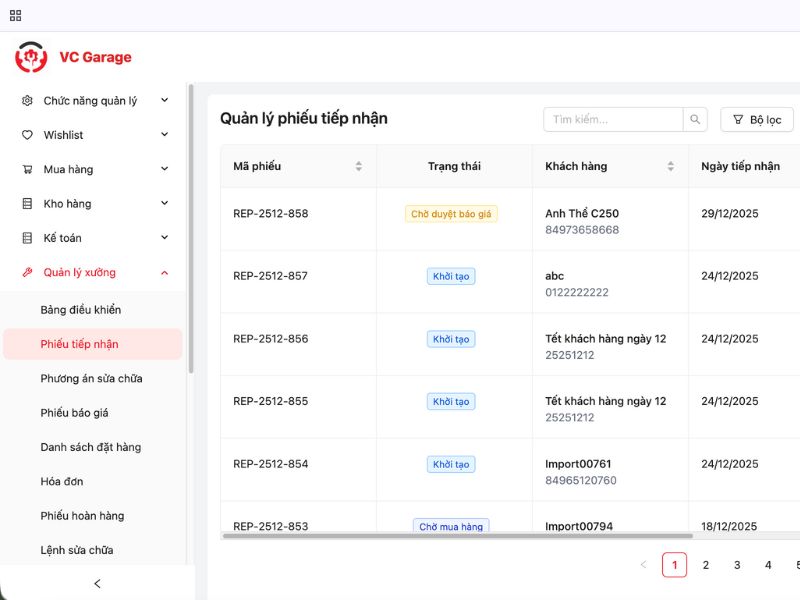Click the grid apps icon at top-left
The width and height of the screenshot is (800, 600).
tap(15, 15)
